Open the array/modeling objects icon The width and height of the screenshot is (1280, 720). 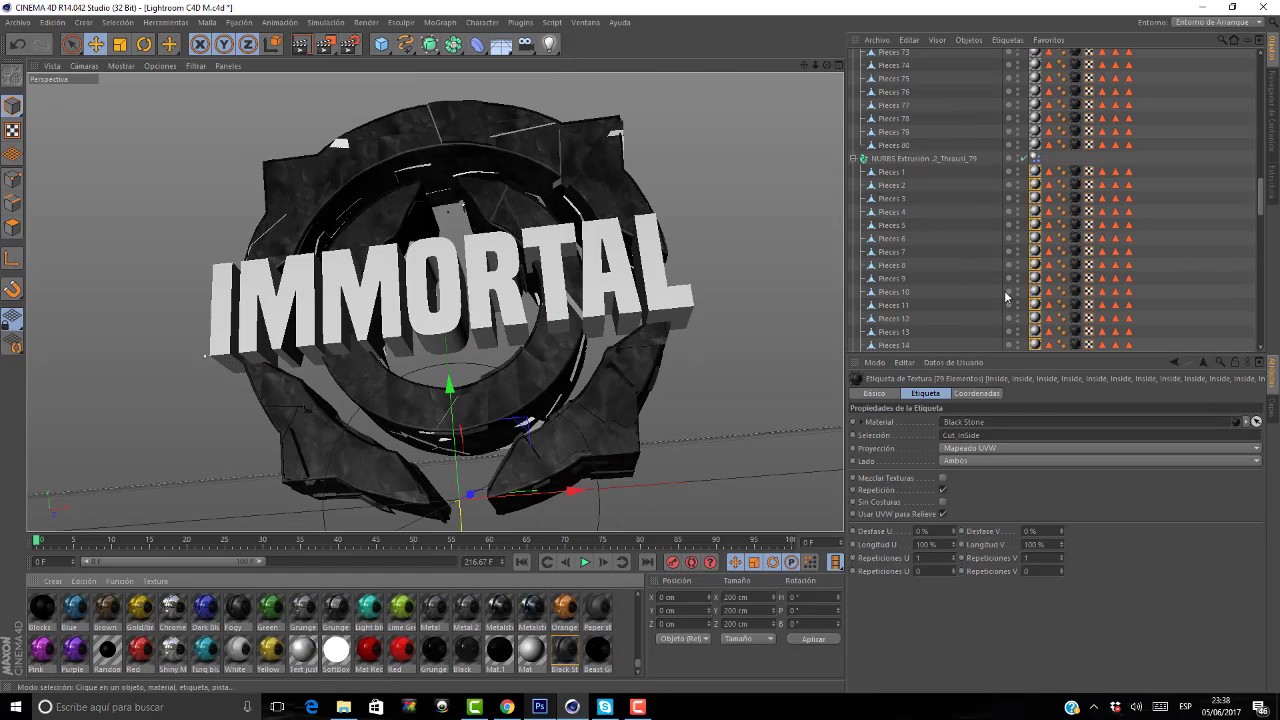click(x=453, y=44)
